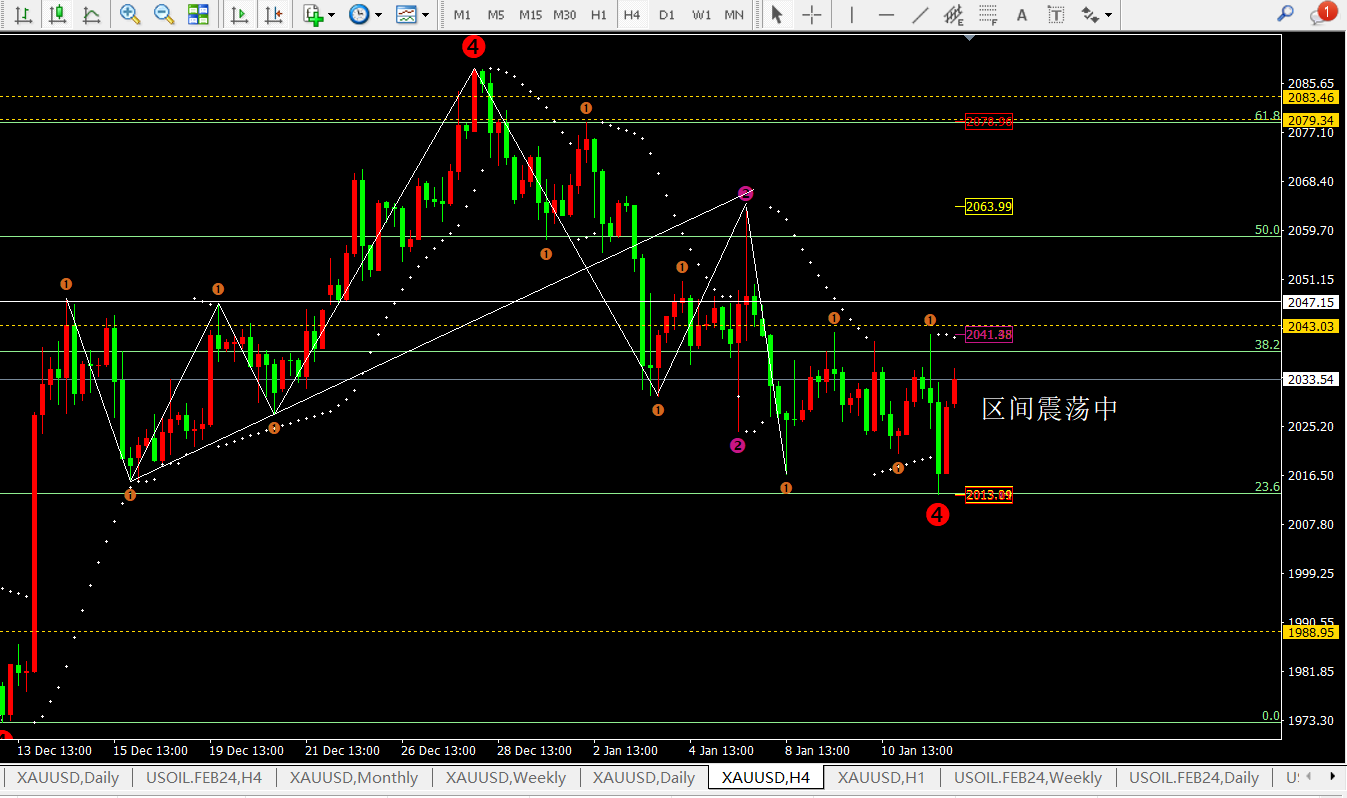1347x798 pixels.
Task: Click the zoom in magnifier
Action: (130, 14)
